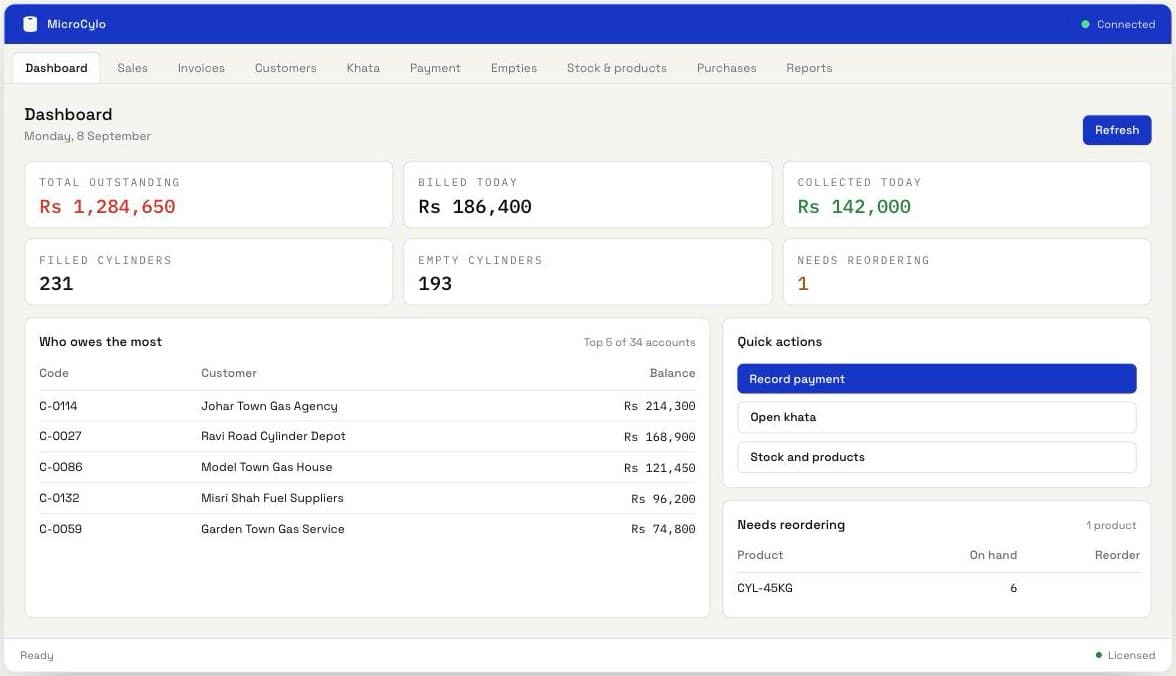Click the Stock and products quick action button
This screenshot has width=1176, height=676.
[937, 457]
